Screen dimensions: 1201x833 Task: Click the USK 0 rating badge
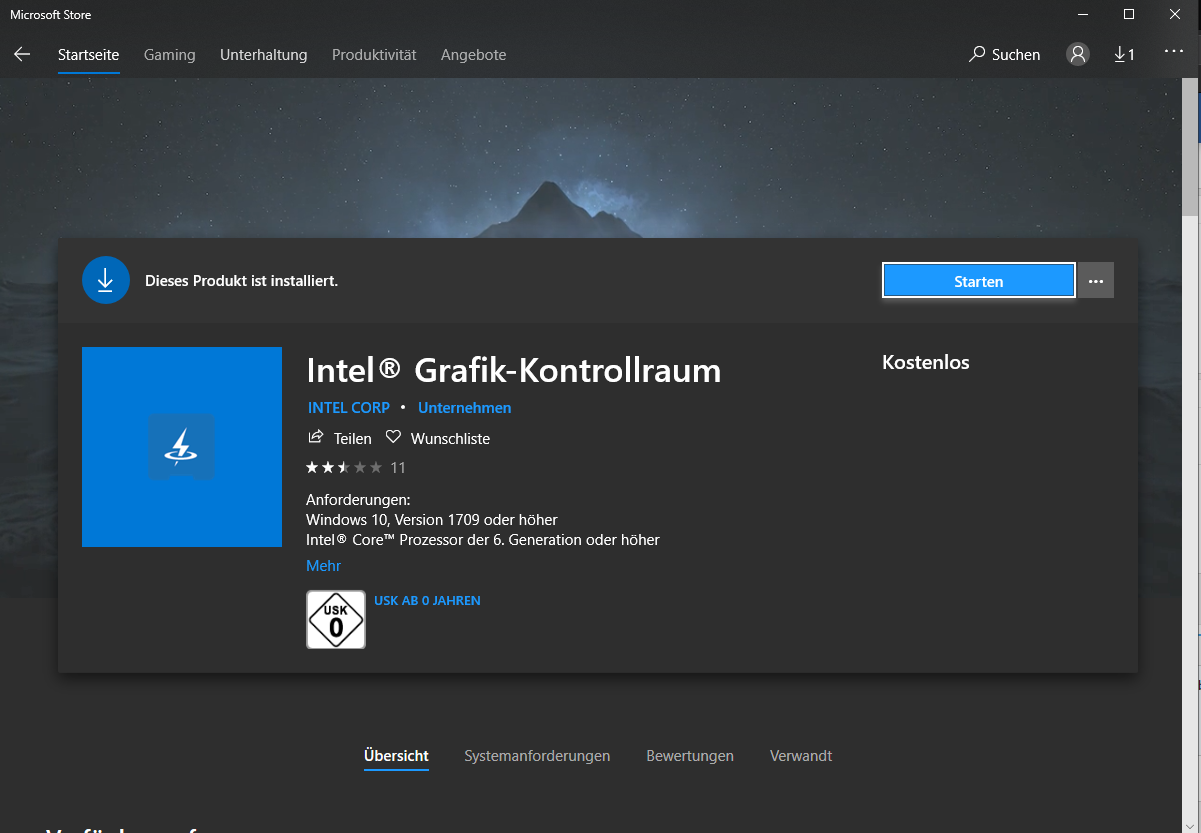336,620
